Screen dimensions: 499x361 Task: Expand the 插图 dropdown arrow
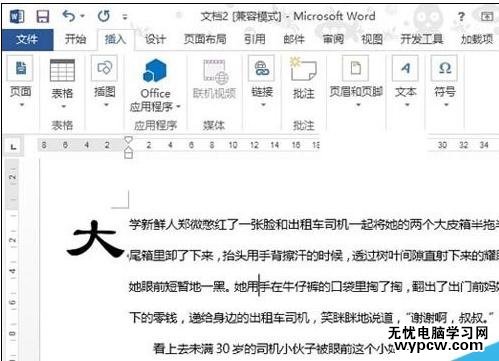tap(106, 105)
